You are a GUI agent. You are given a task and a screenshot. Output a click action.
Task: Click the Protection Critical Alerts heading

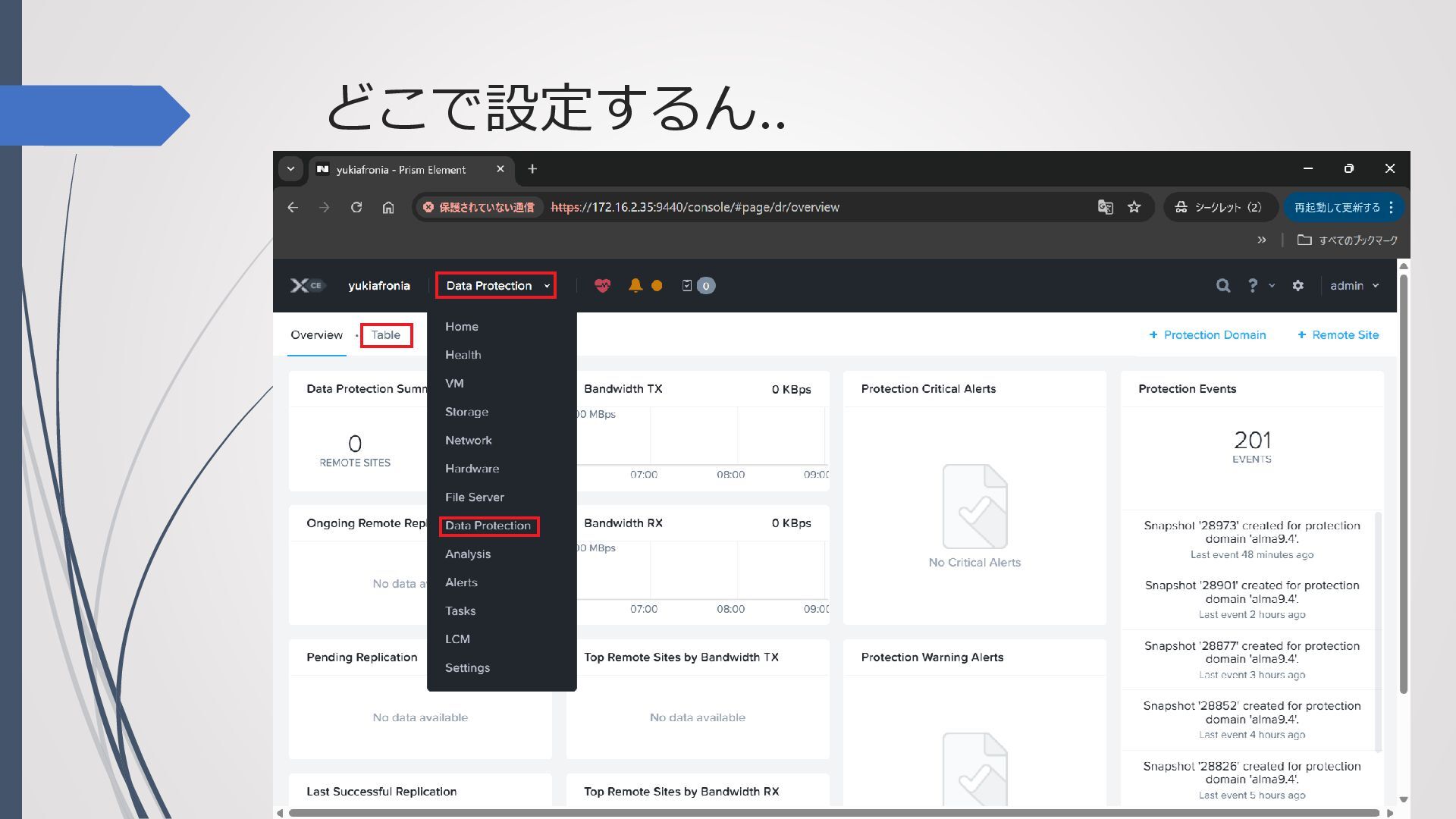[x=928, y=389]
